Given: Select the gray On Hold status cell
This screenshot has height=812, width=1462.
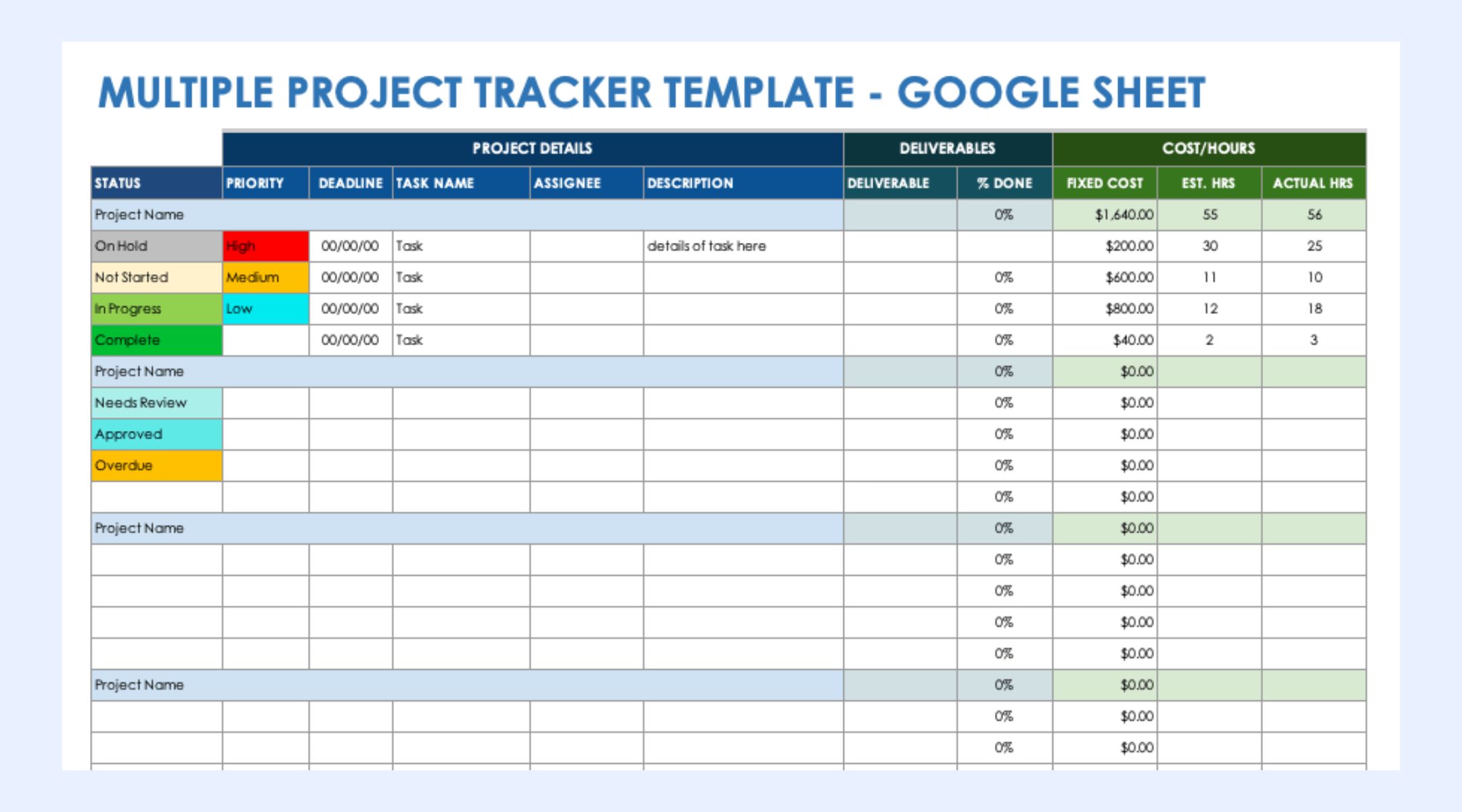Looking at the screenshot, I should [156, 246].
